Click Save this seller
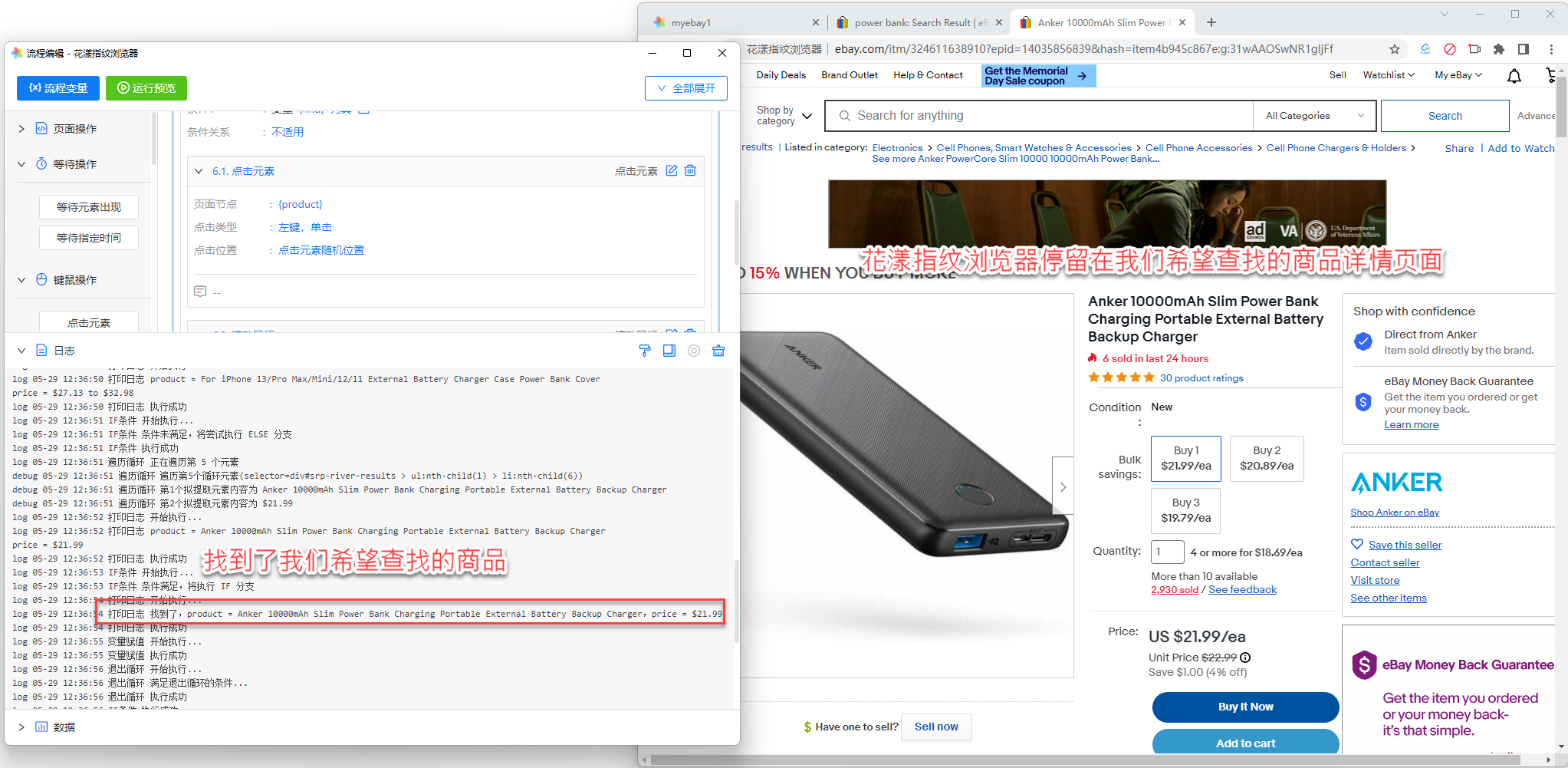This screenshot has height=768, width=1568. point(1405,545)
